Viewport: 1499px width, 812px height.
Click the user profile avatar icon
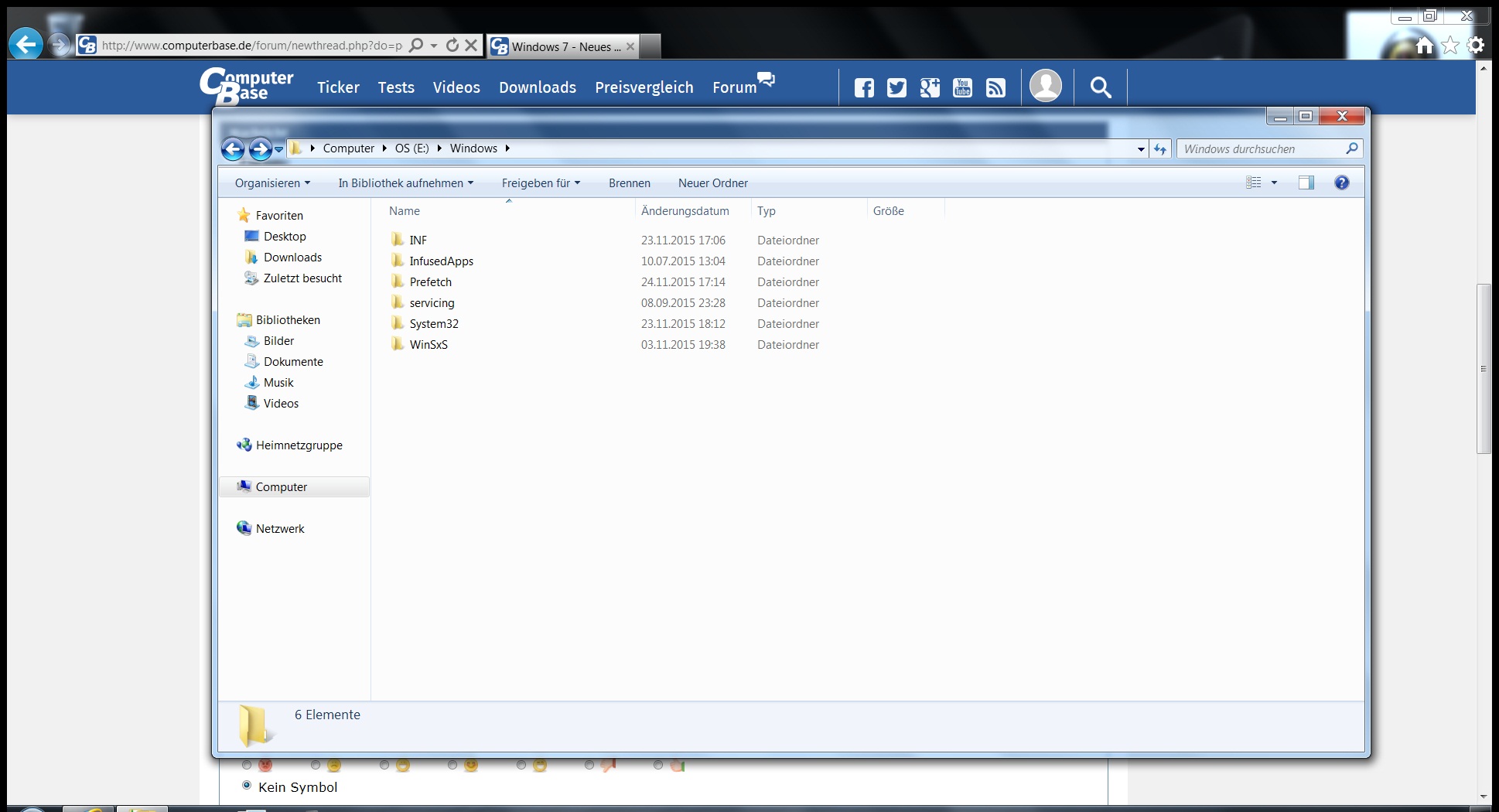tap(1046, 86)
